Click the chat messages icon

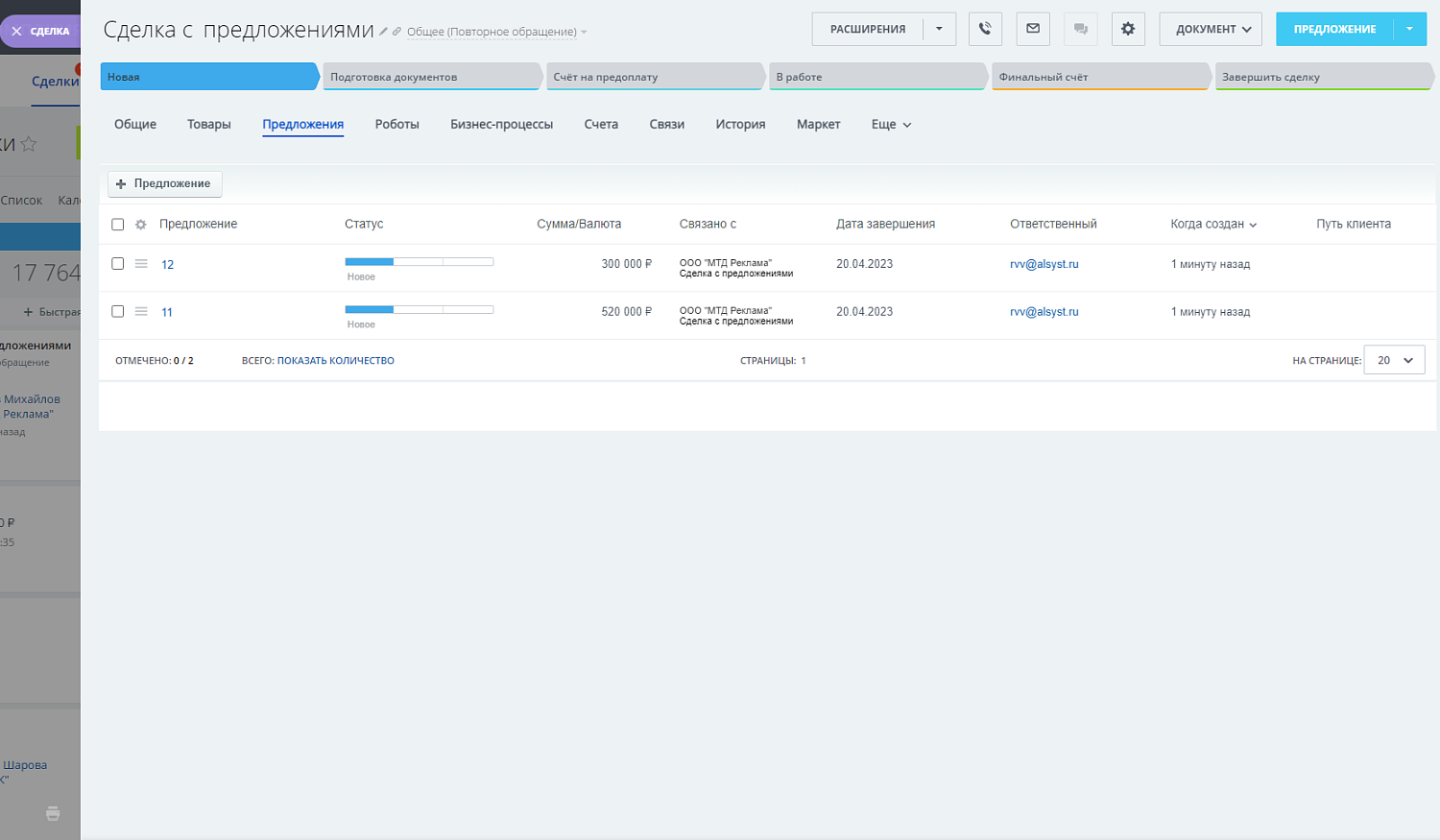point(1081,29)
